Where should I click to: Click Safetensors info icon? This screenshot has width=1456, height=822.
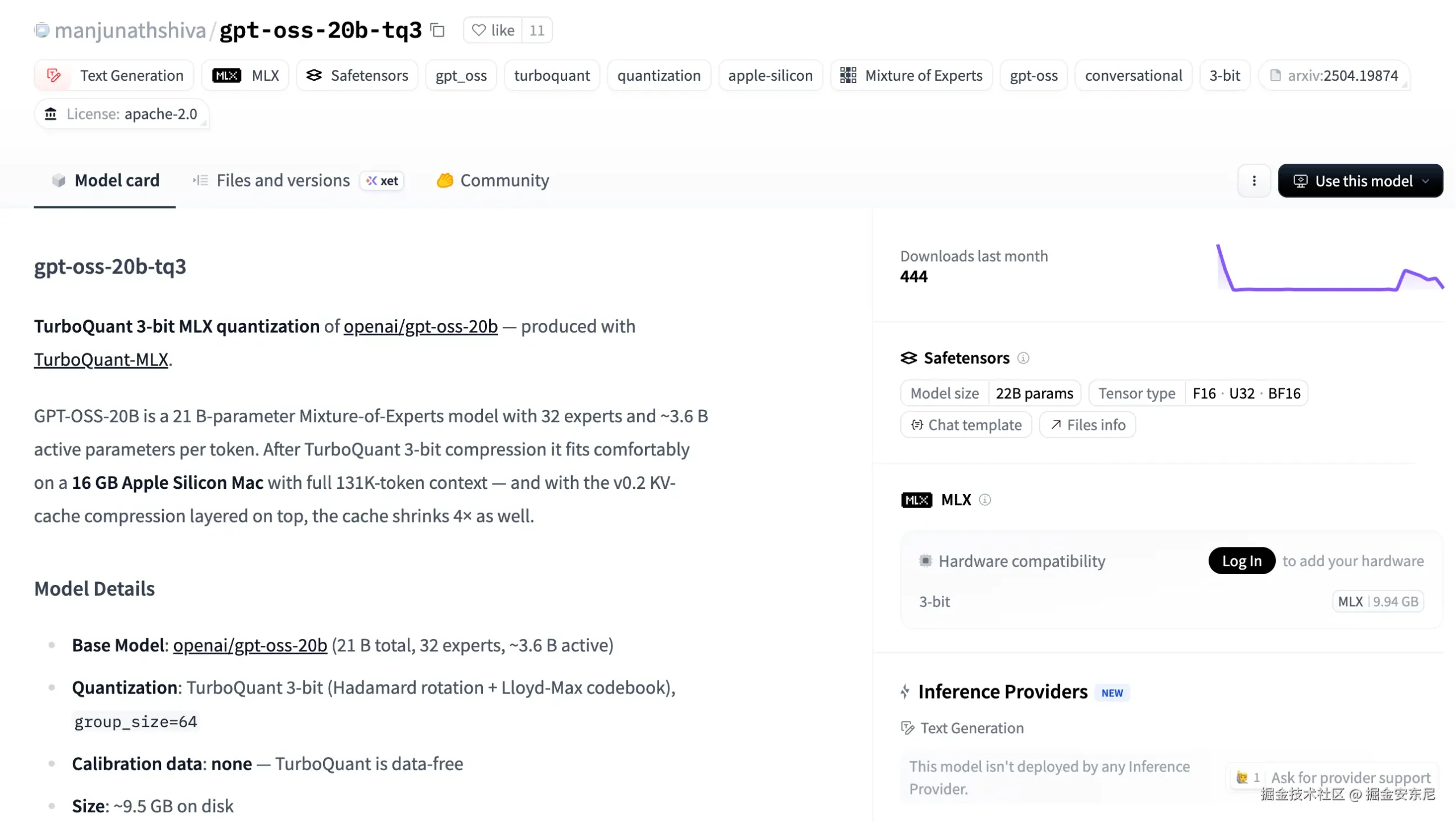pos(1023,358)
